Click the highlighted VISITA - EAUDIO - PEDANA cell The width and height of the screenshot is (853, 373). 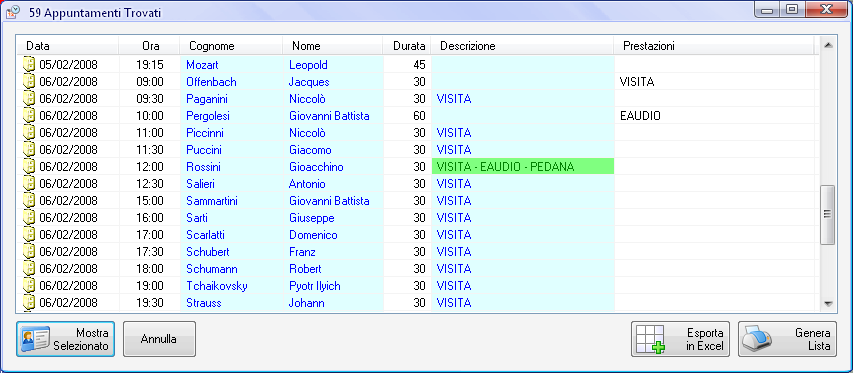[523, 167]
